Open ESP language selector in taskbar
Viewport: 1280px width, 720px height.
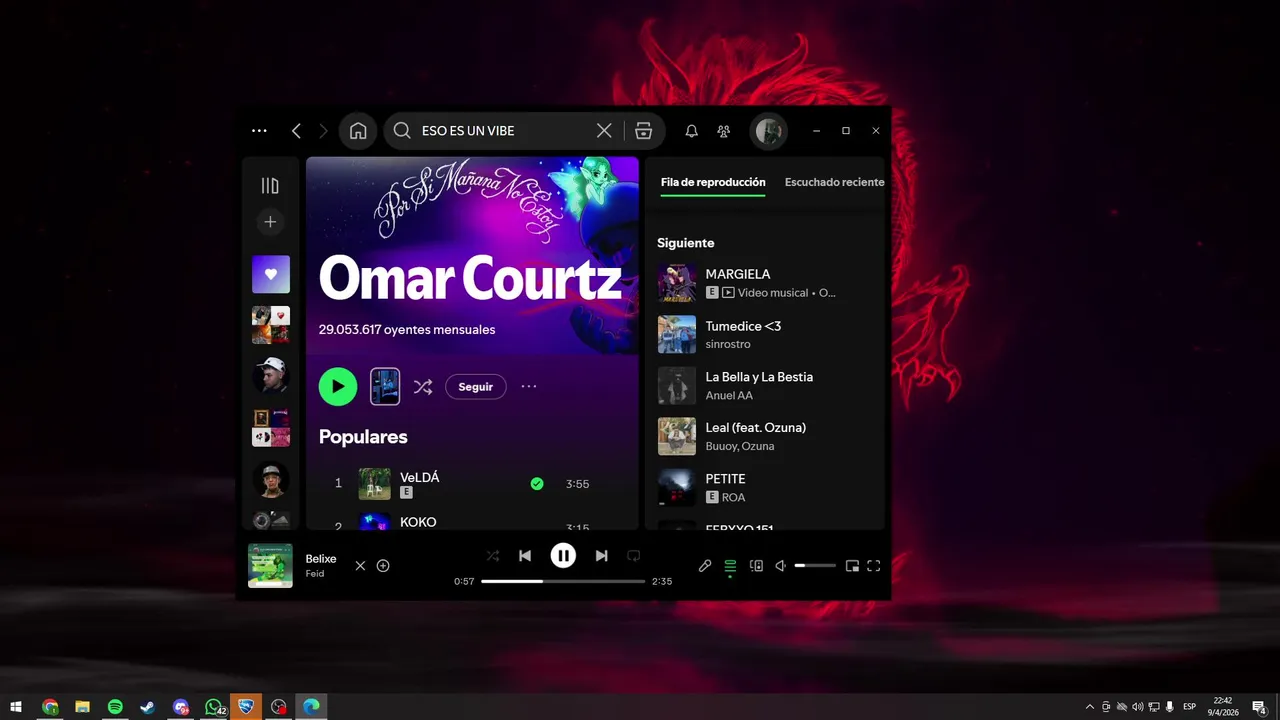(1189, 707)
